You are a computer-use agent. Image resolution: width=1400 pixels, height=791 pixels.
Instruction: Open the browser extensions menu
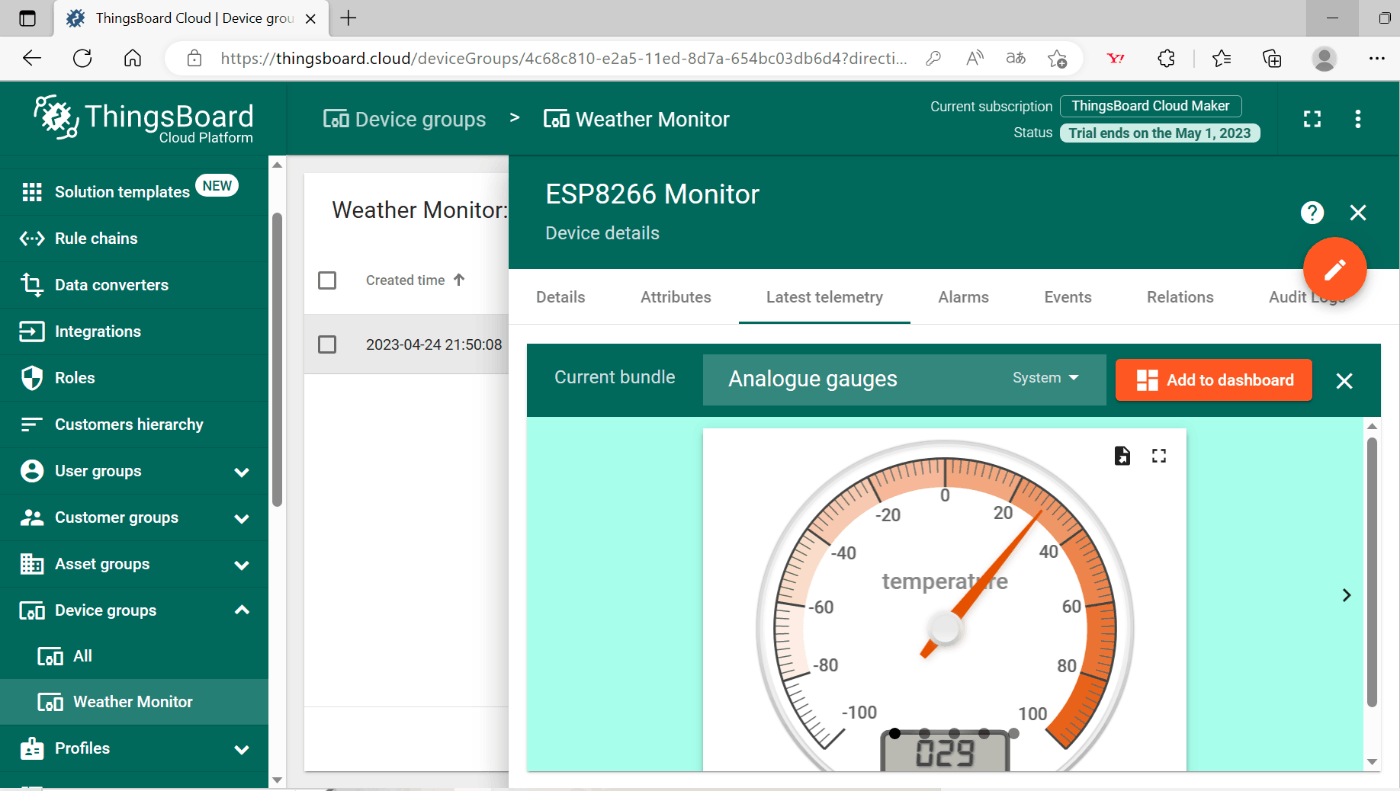pyautogui.click(x=1166, y=58)
